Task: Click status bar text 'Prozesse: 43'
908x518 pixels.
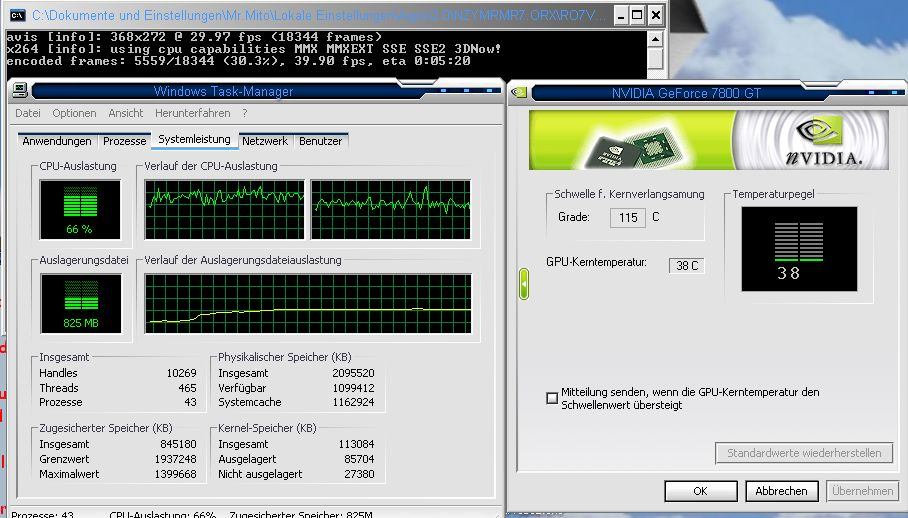Action: point(42,514)
